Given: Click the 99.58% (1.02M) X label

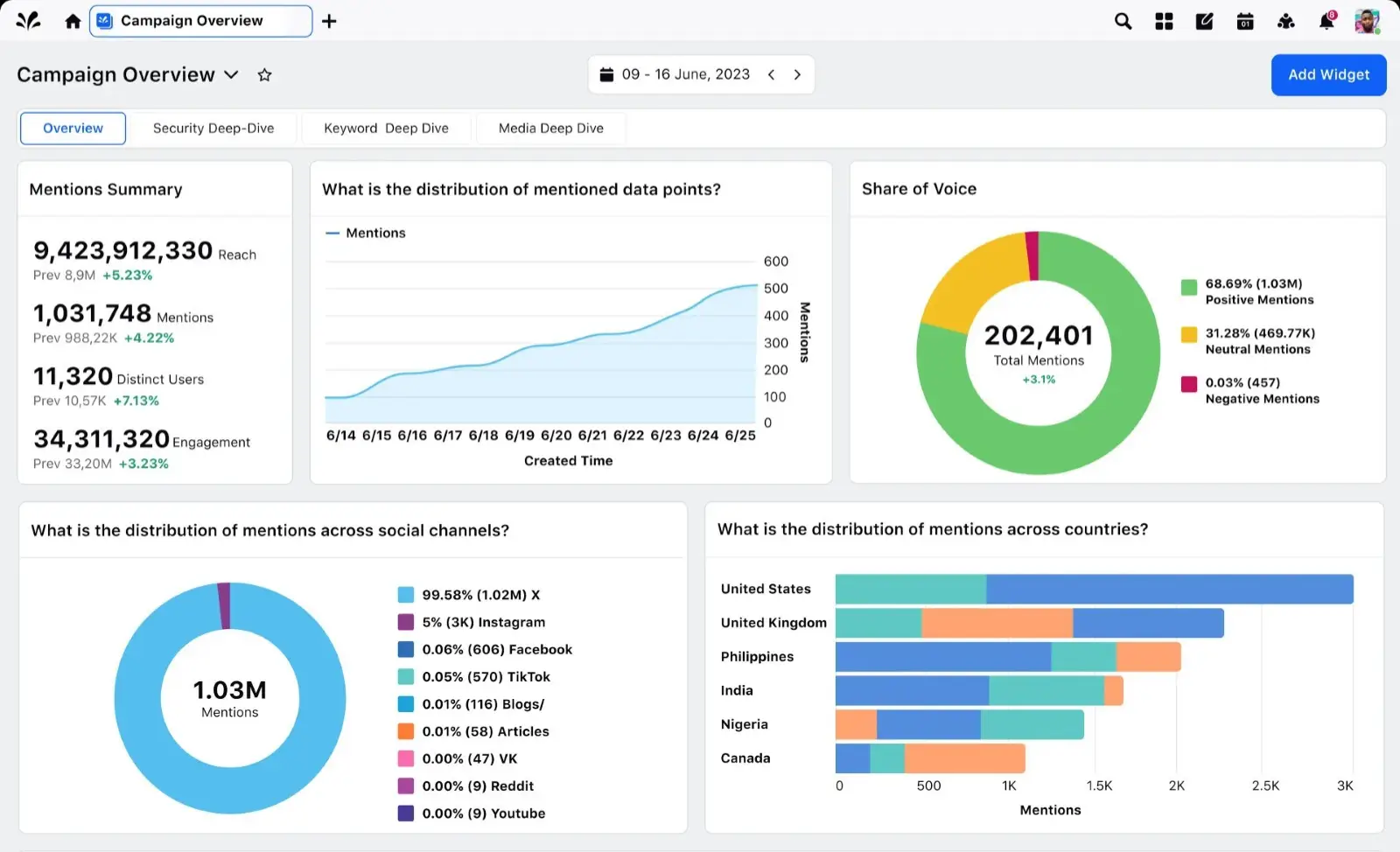Looking at the screenshot, I should click(x=480, y=595).
